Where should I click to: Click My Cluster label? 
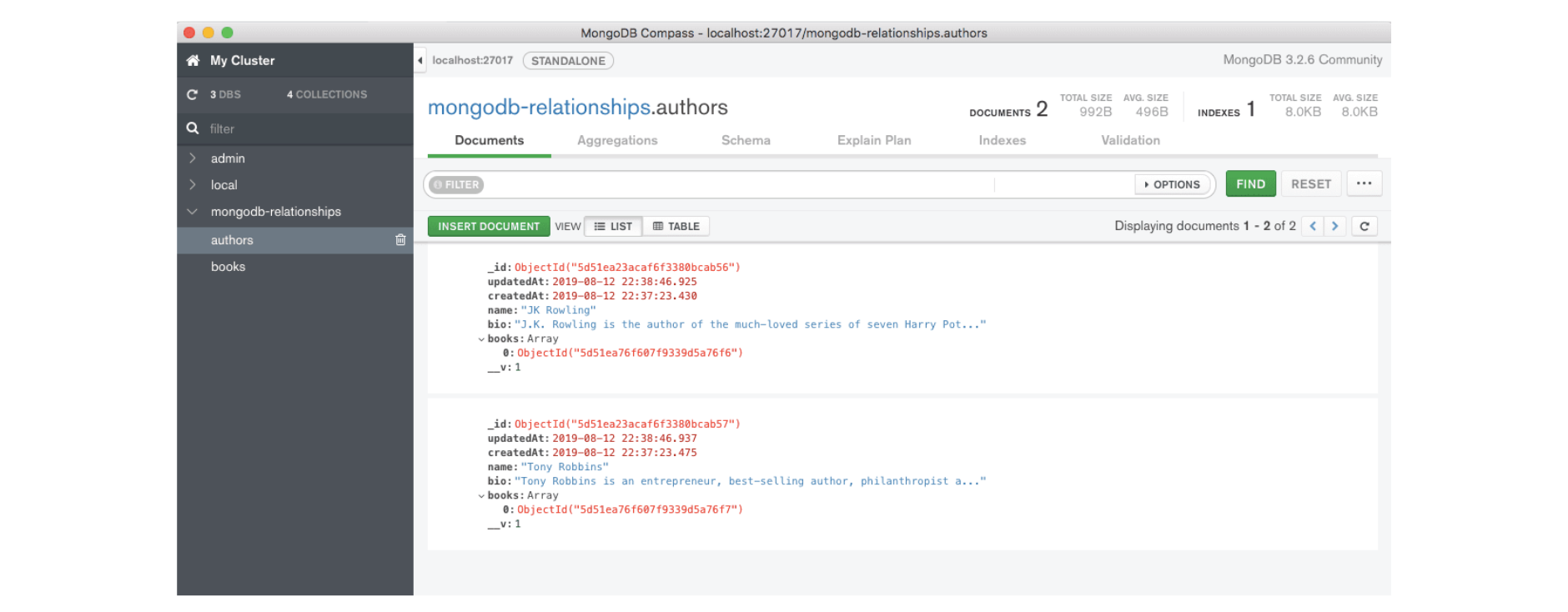coord(242,60)
